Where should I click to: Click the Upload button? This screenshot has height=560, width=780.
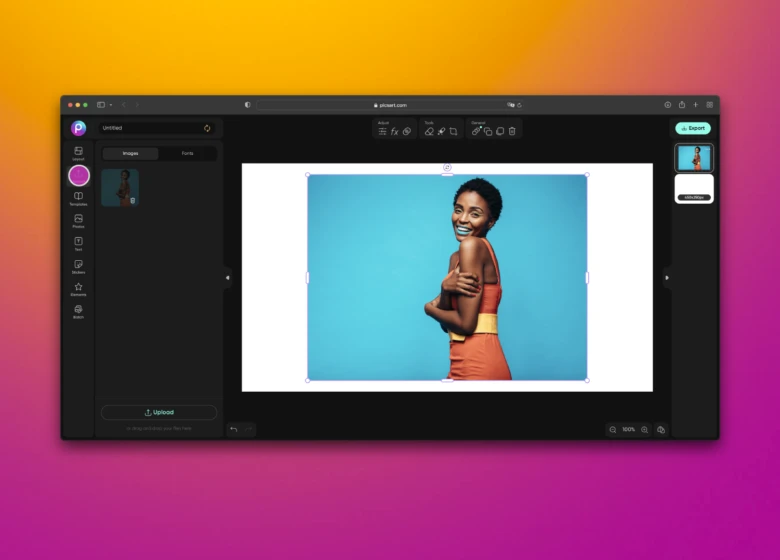point(159,412)
